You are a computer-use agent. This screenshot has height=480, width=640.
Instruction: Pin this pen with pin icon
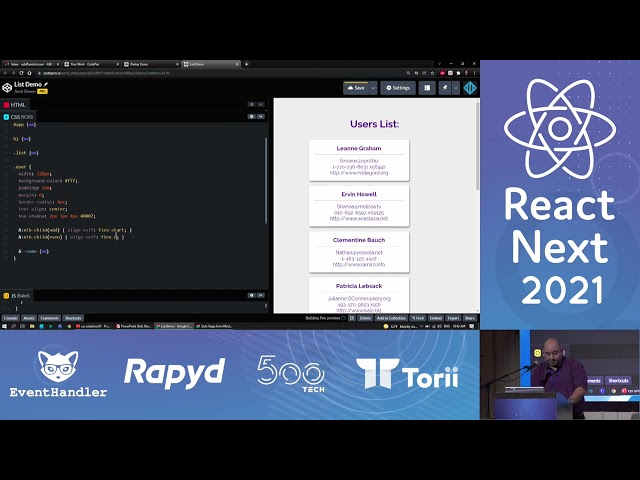445,88
